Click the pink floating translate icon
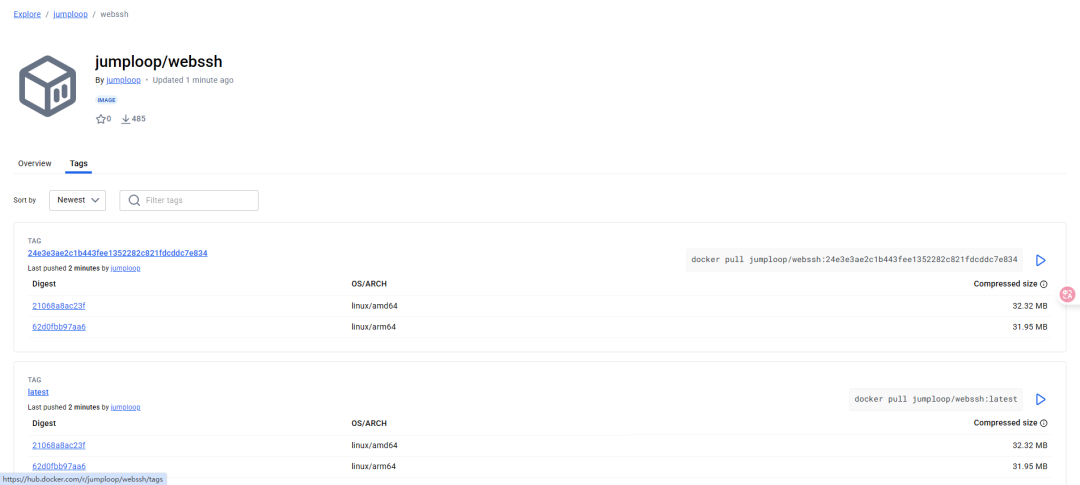 pyautogui.click(x=1067, y=294)
